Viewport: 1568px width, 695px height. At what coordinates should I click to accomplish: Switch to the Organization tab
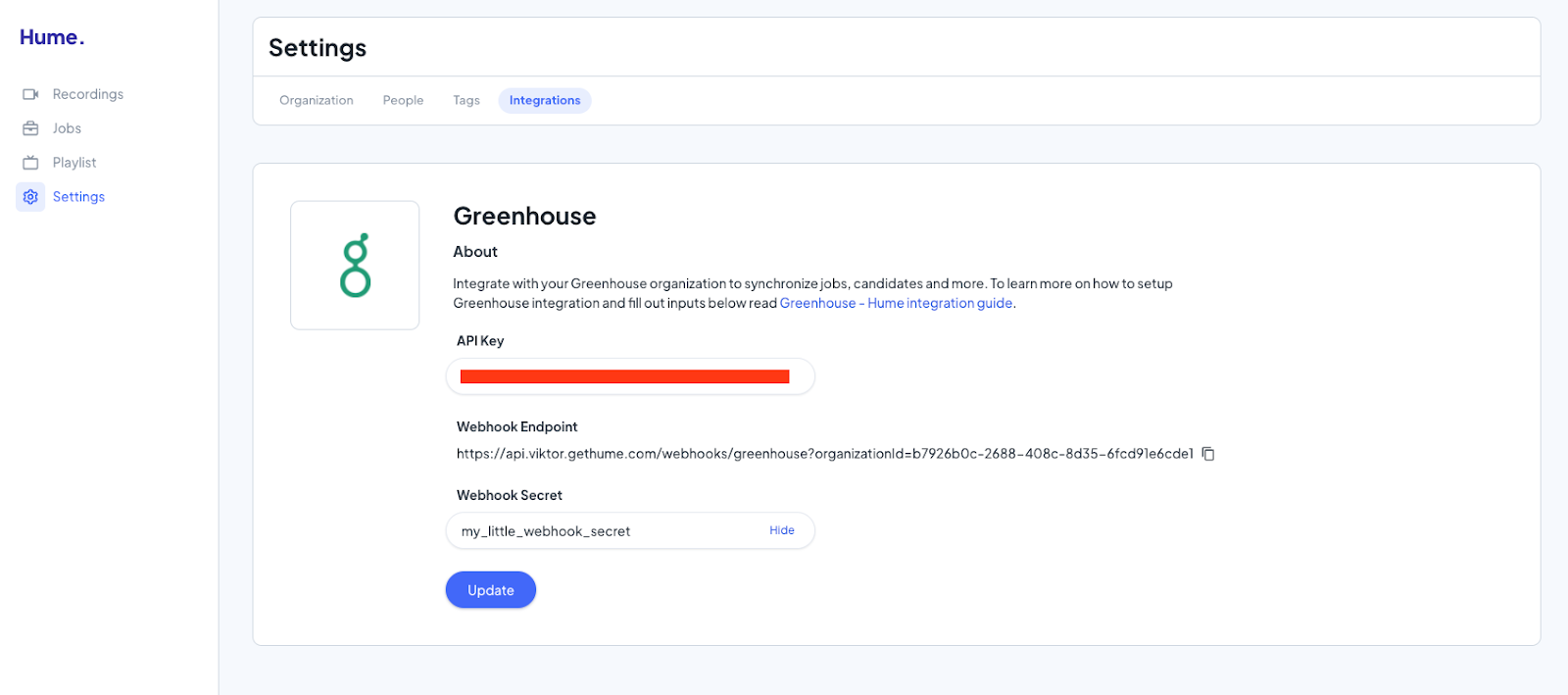tap(317, 100)
